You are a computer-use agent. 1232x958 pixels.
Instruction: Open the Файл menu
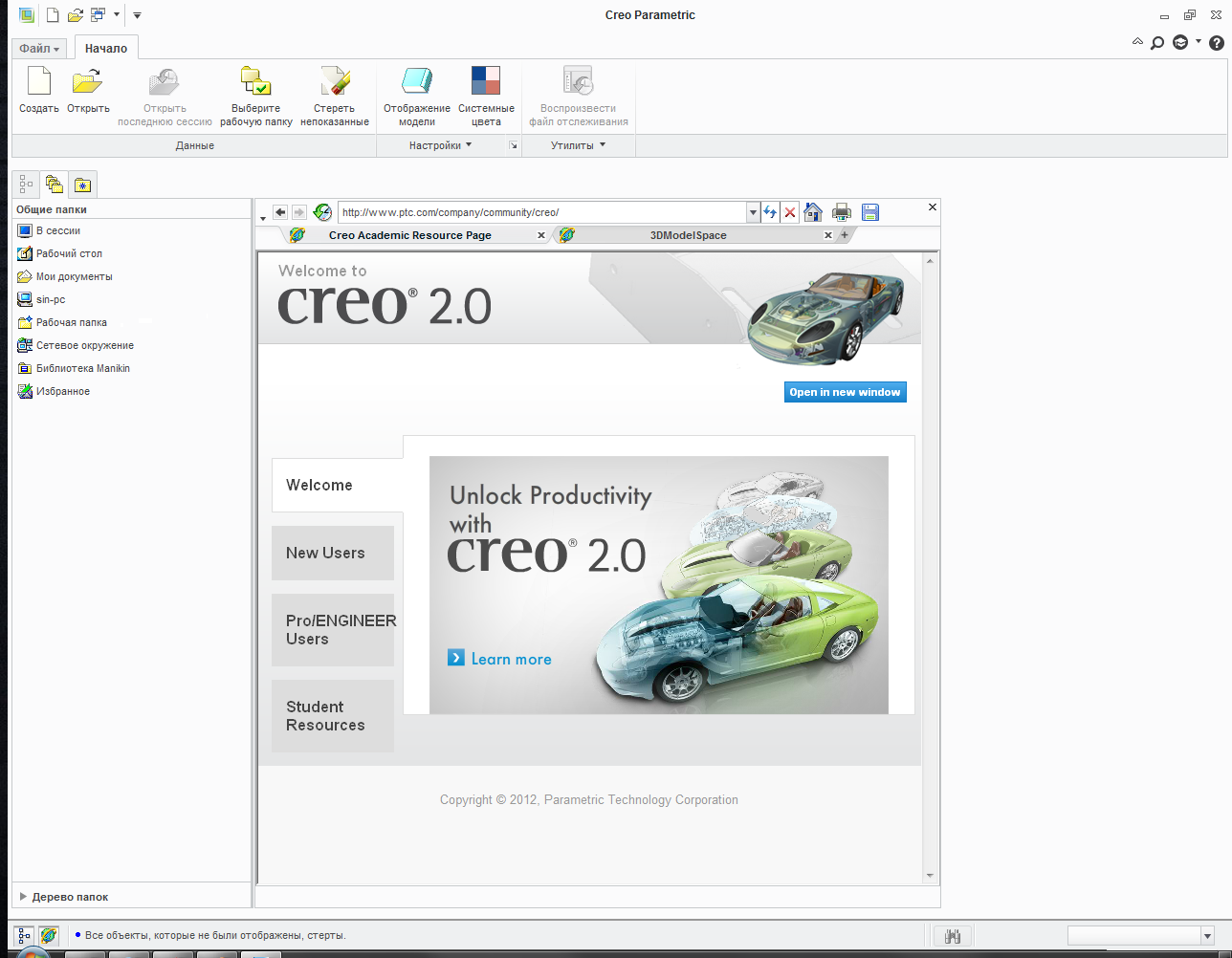tap(39, 49)
